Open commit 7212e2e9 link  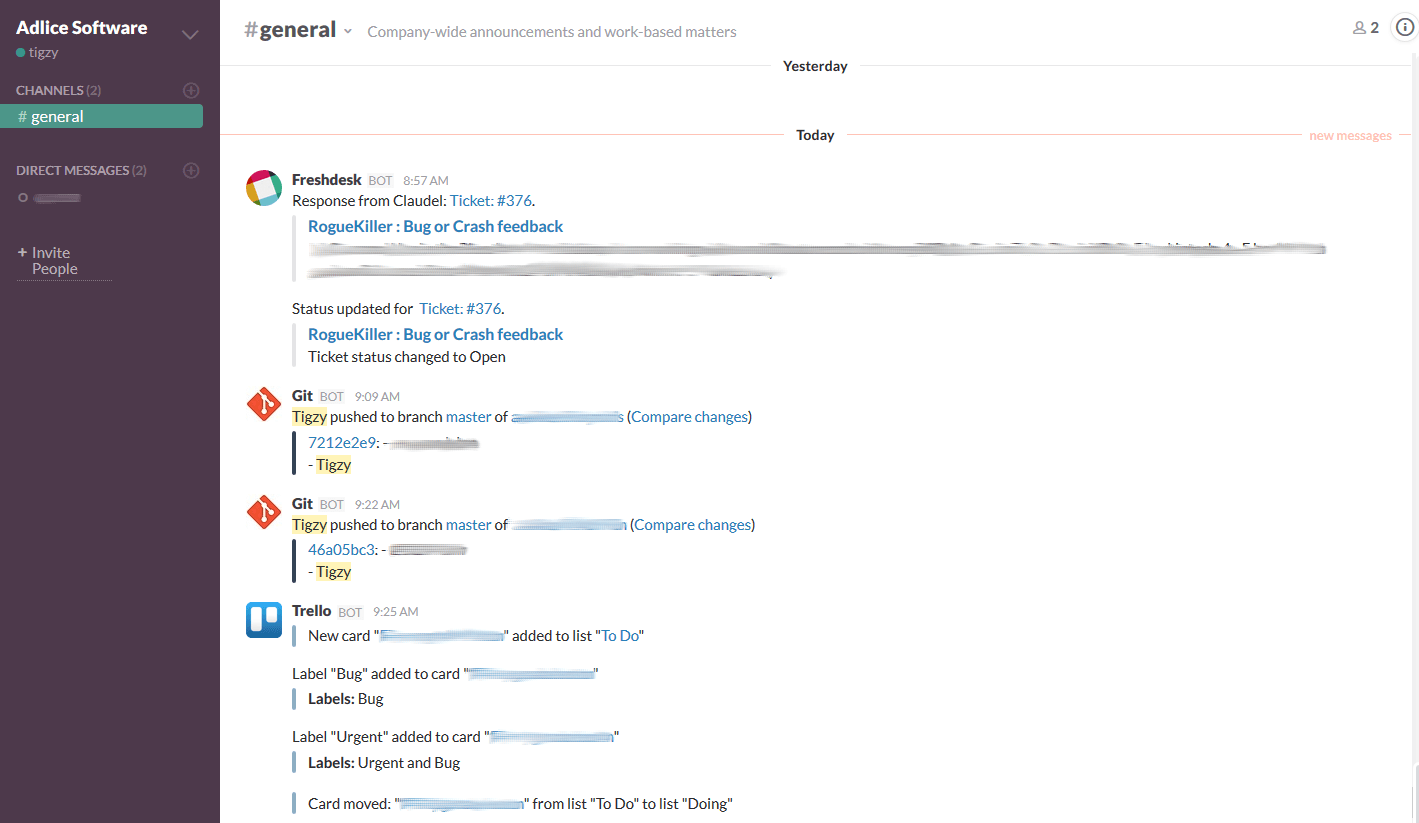coord(341,443)
